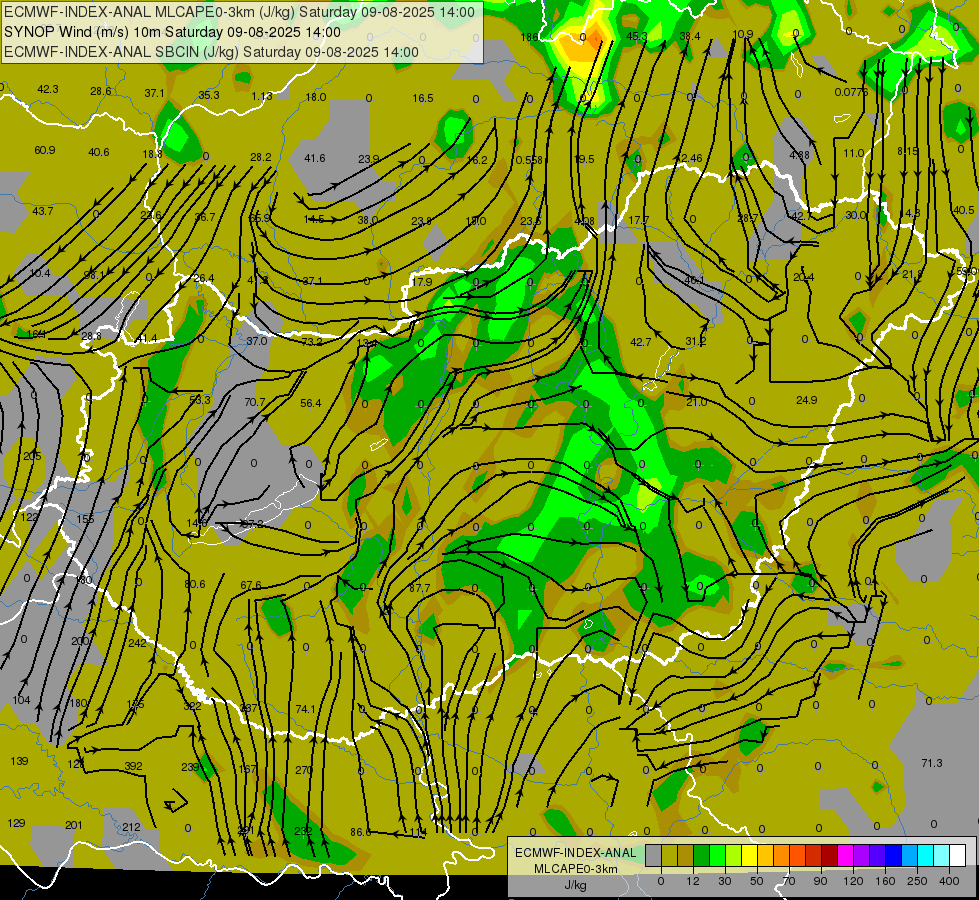Click the legend scale label '400'
This screenshot has height=900, width=979.
[x=949, y=881]
